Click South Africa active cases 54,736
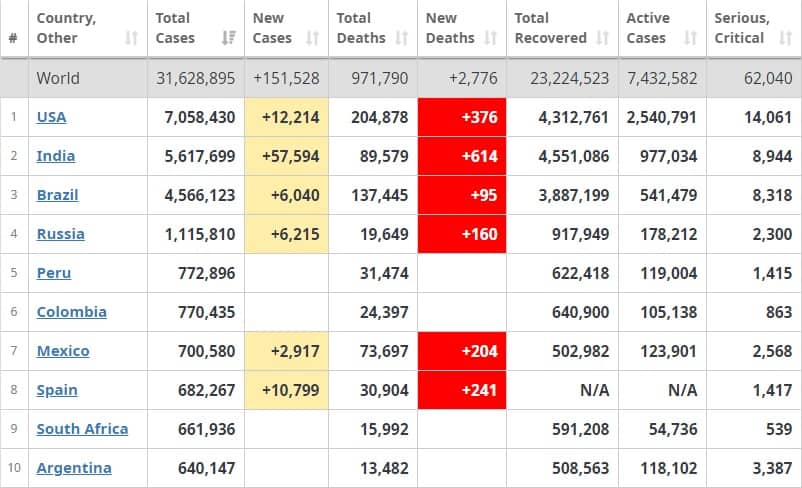Viewport: 802px width, 488px height. tap(673, 429)
